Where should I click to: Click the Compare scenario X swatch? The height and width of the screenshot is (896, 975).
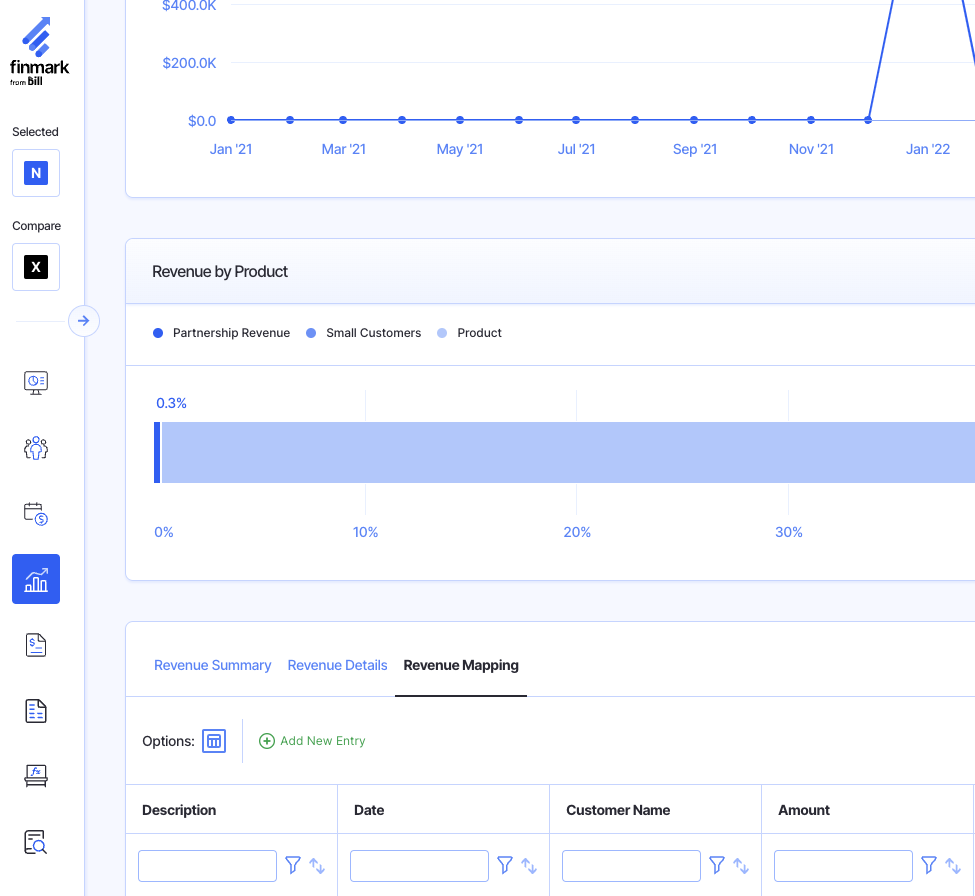(36, 267)
